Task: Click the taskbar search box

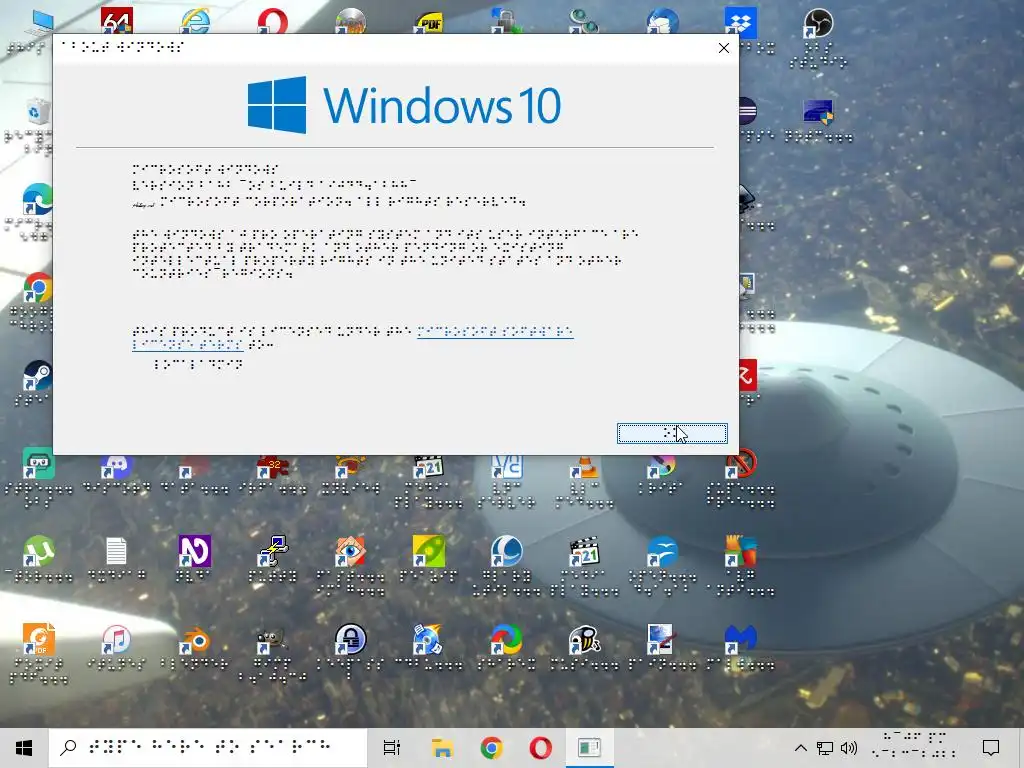Action: 208,748
